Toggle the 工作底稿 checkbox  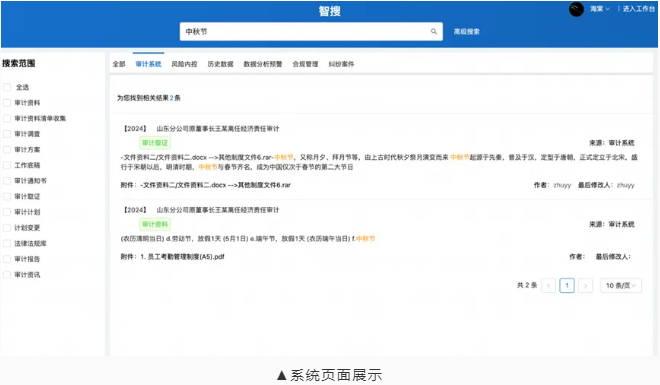coord(7,165)
